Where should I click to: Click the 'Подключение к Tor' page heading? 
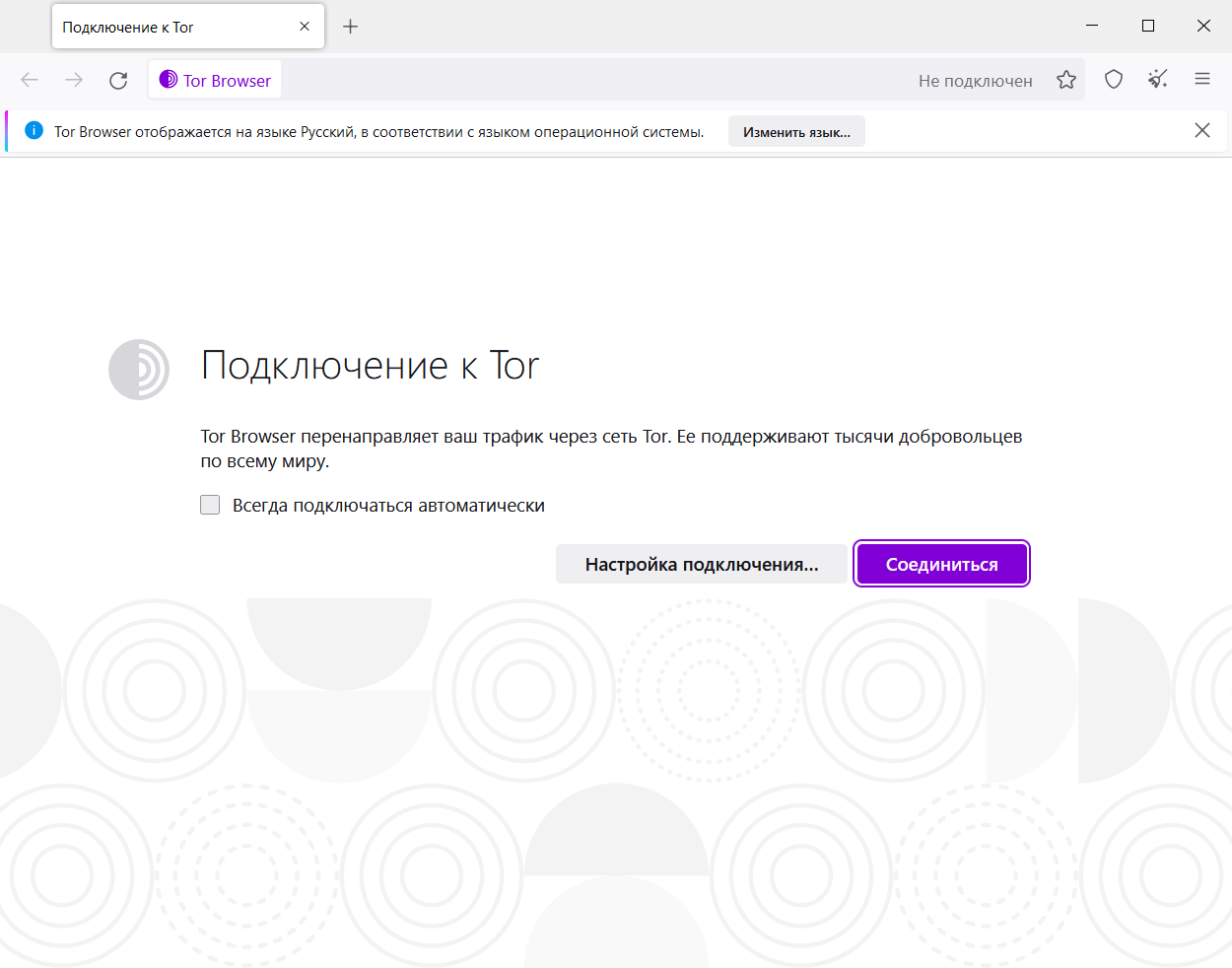click(371, 366)
